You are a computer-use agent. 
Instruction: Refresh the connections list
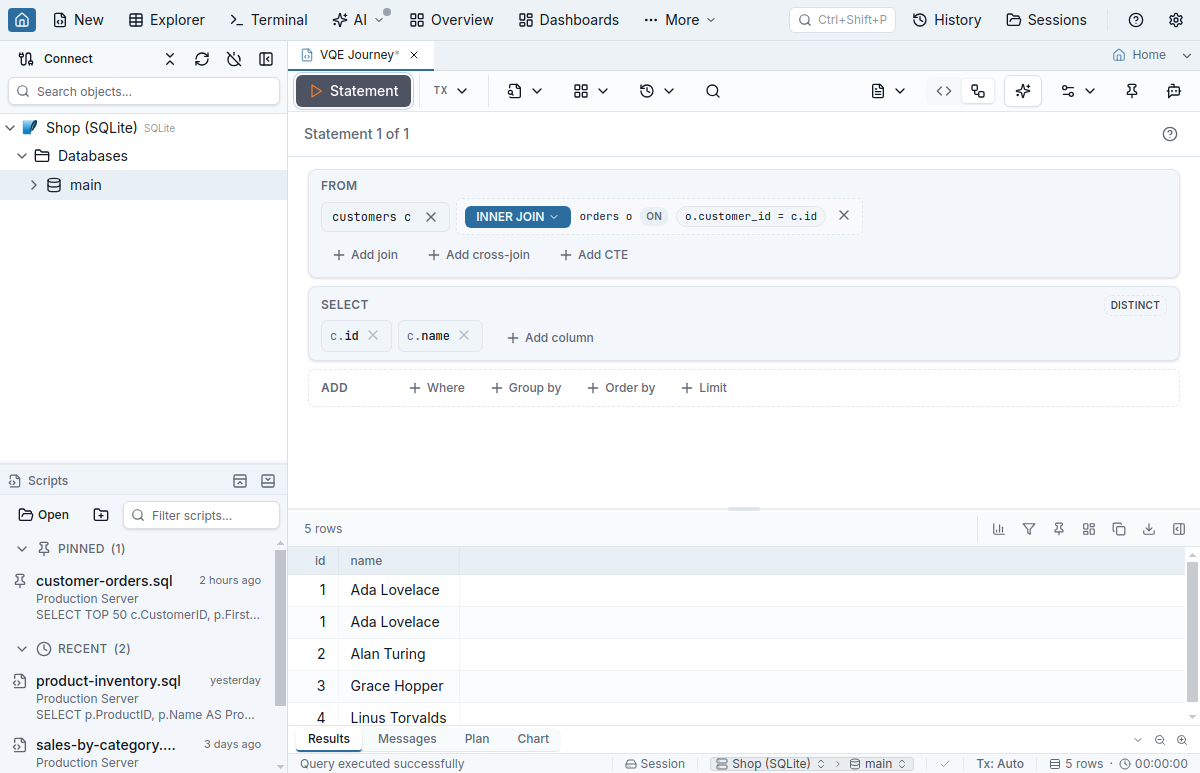pos(202,59)
